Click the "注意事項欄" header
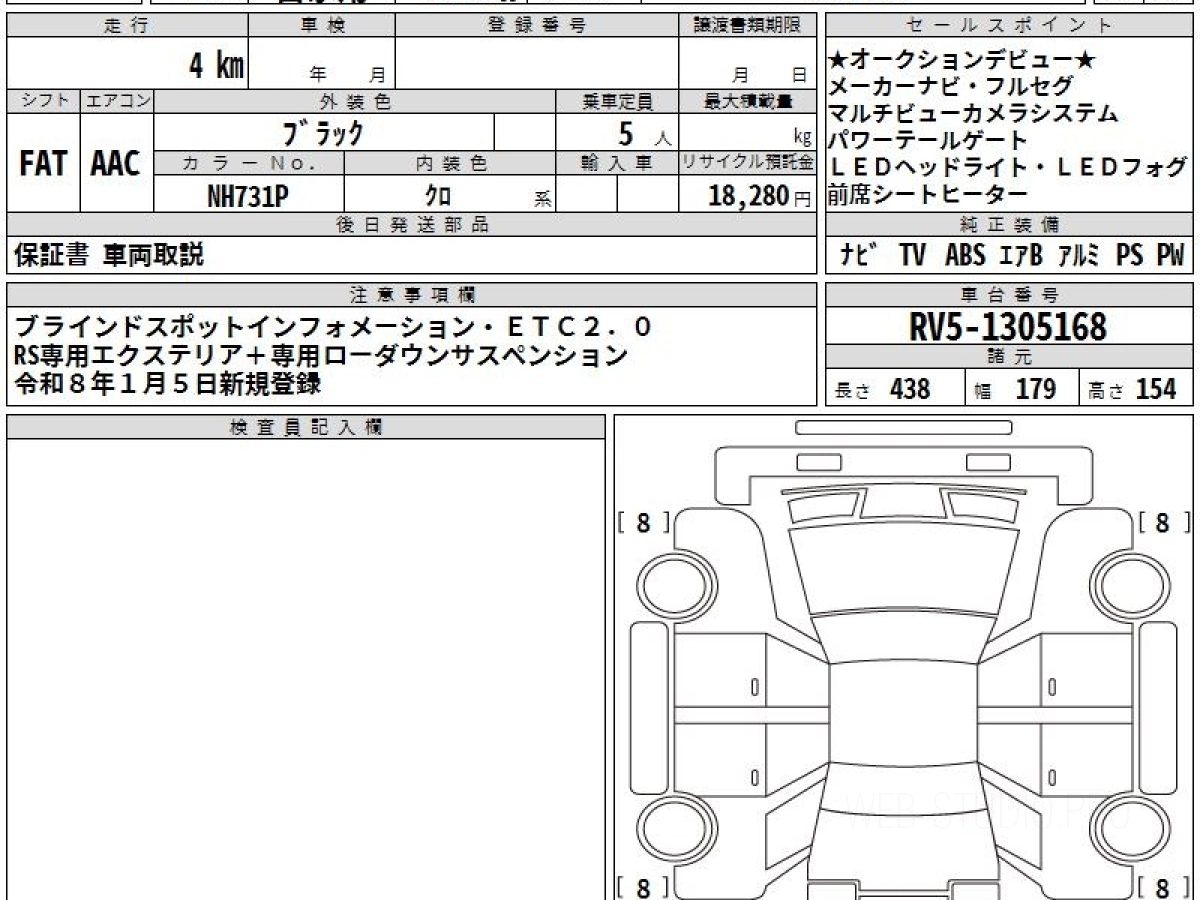 [412, 294]
